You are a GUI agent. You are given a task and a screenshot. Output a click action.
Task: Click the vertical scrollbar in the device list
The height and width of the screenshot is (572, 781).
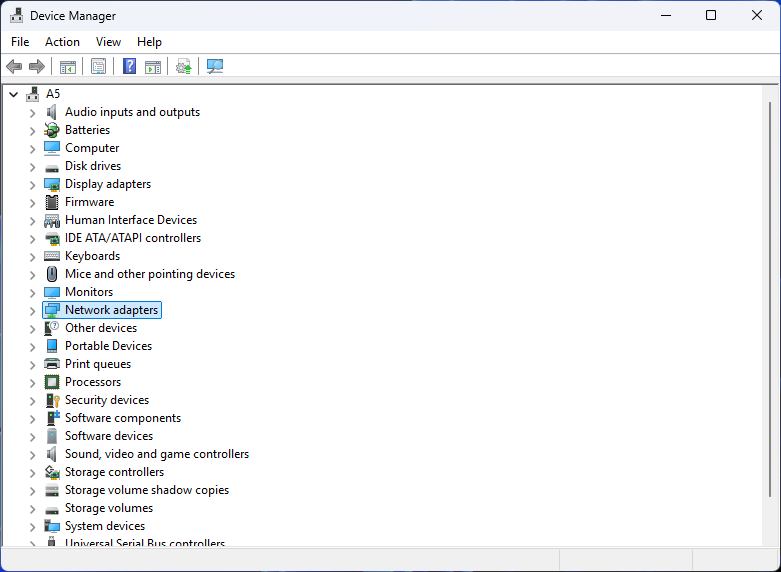[x=769, y=300]
